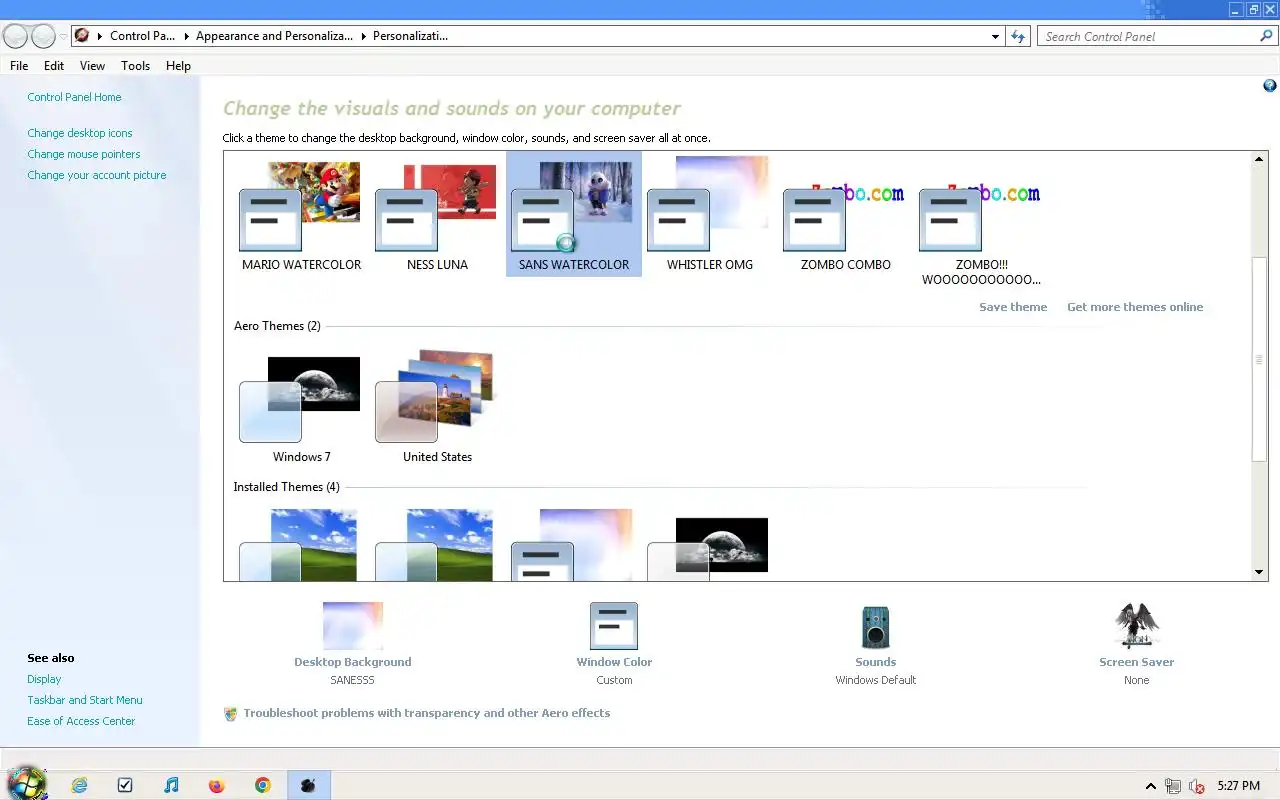Open the Help menu
Viewport: 1280px width, 800px height.
178,66
